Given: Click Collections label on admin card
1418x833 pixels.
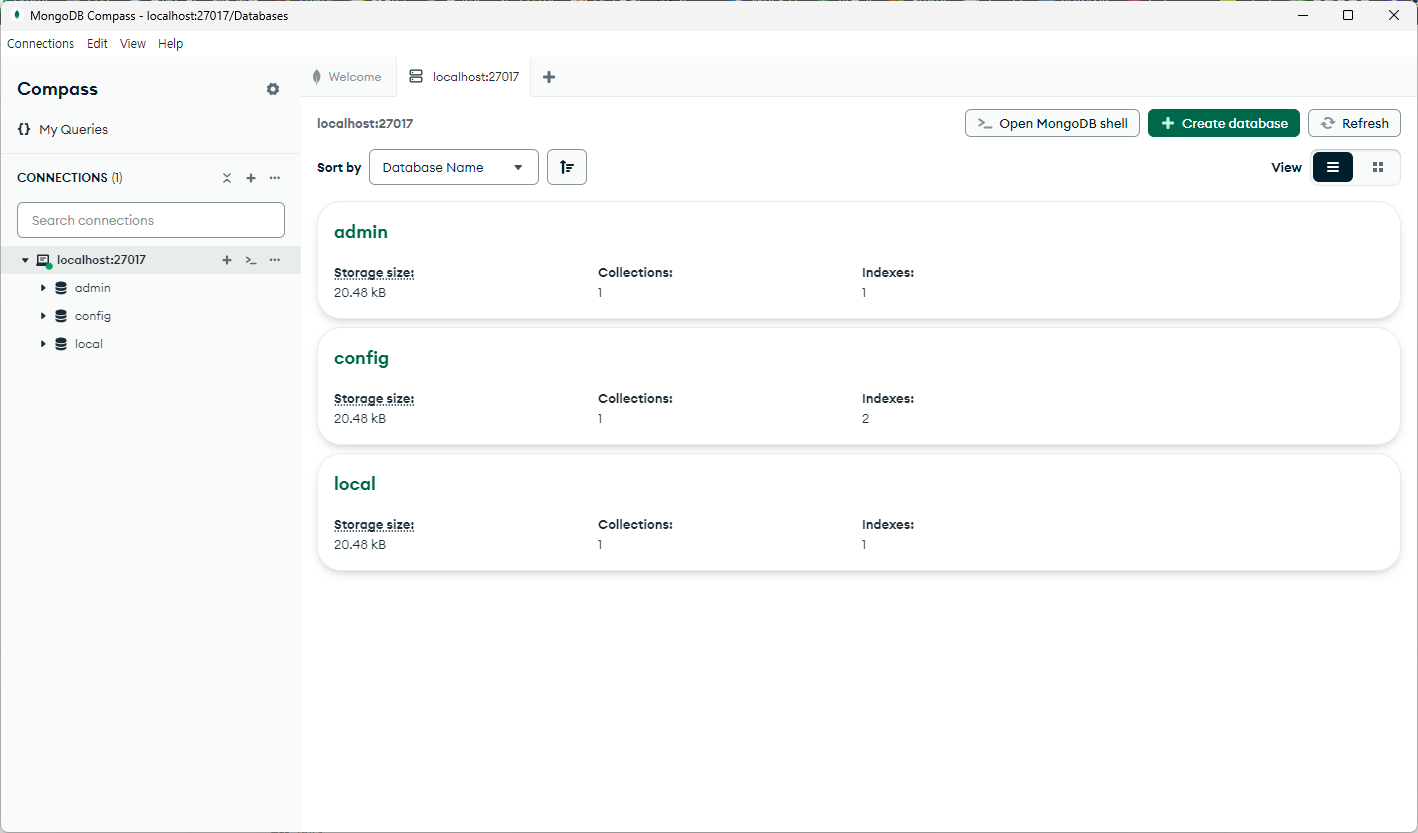Looking at the screenshot, I should click(x=635, y=273).
